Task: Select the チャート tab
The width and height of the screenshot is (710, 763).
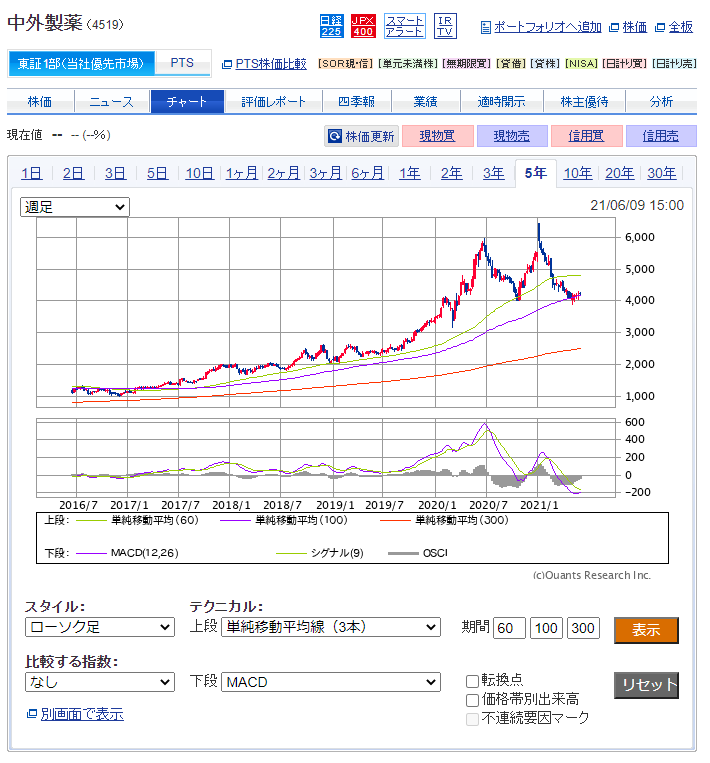Action: (x=187, y=101)
